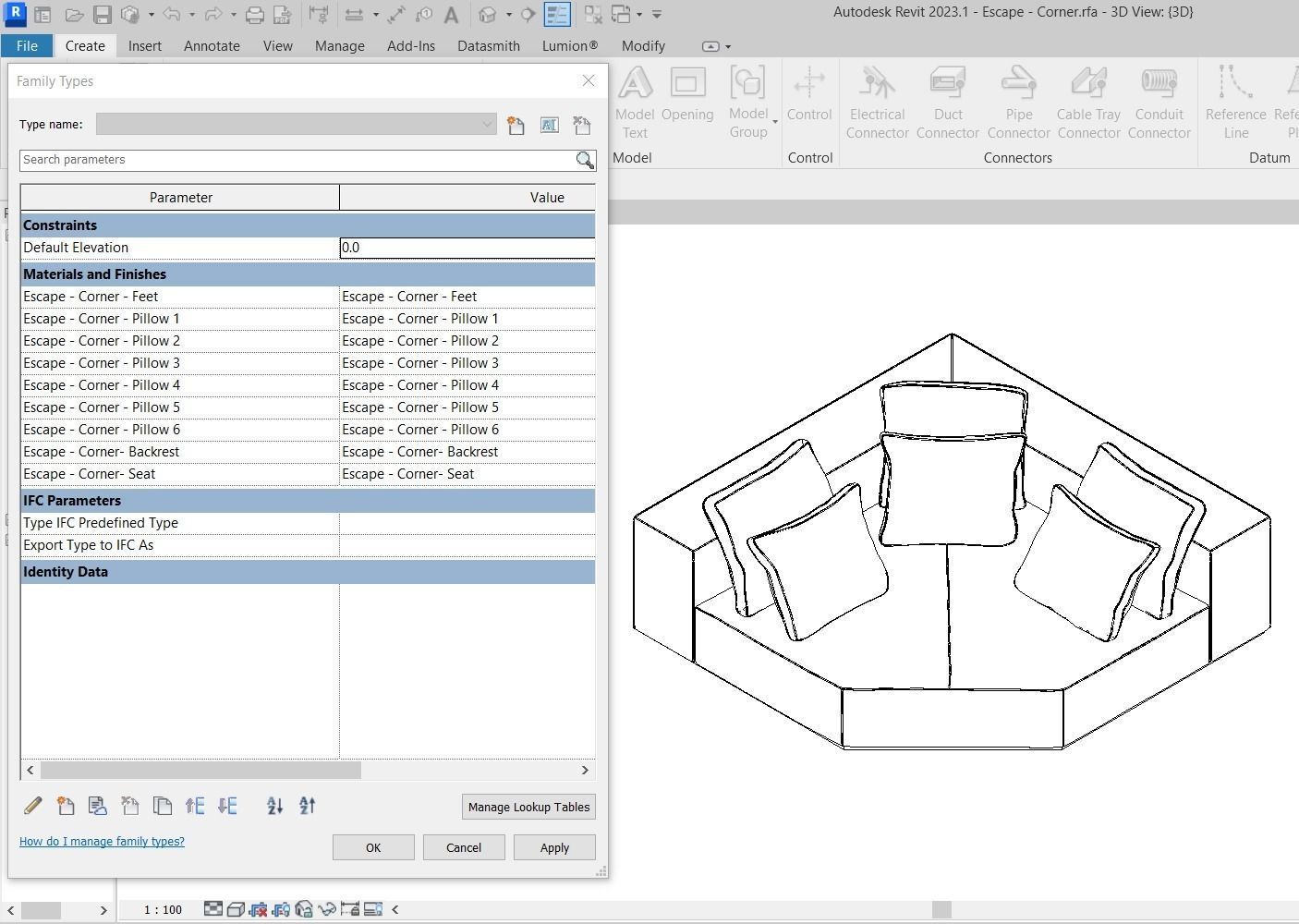Viewport: 1299px width, 924px height.
Task: Click the Electrical Connector tool
Action: 877,103
